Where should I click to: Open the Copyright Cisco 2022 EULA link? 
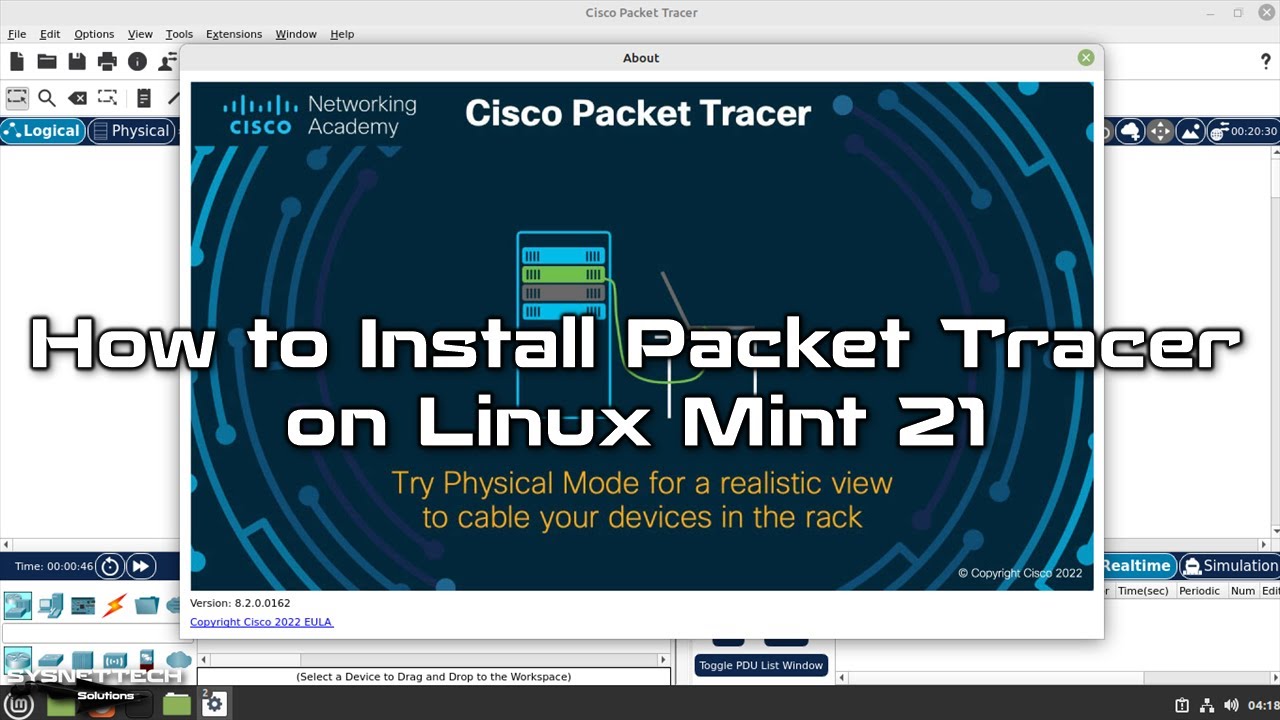click(x=261, y=622)
